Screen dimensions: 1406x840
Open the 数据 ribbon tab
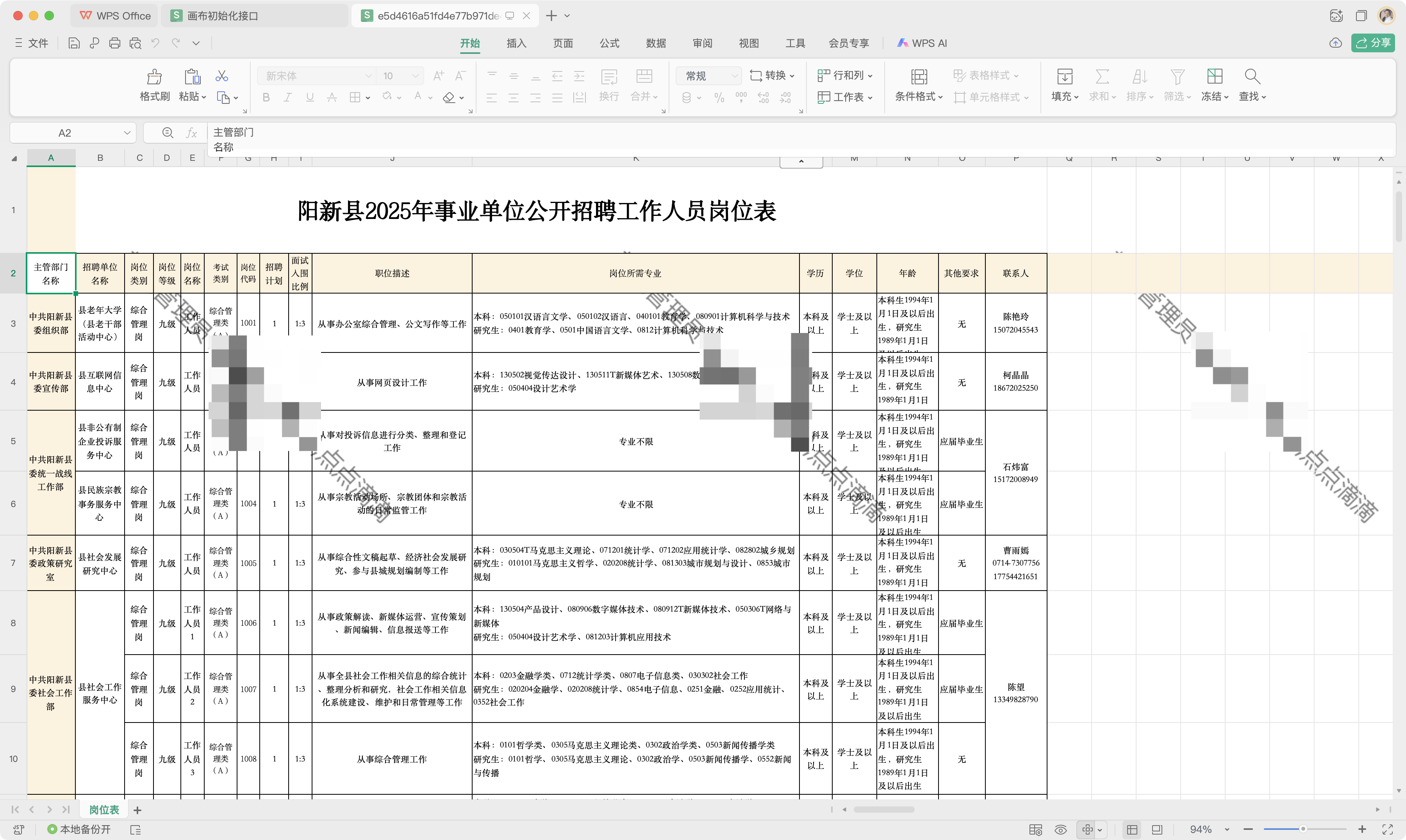point(656,43)
